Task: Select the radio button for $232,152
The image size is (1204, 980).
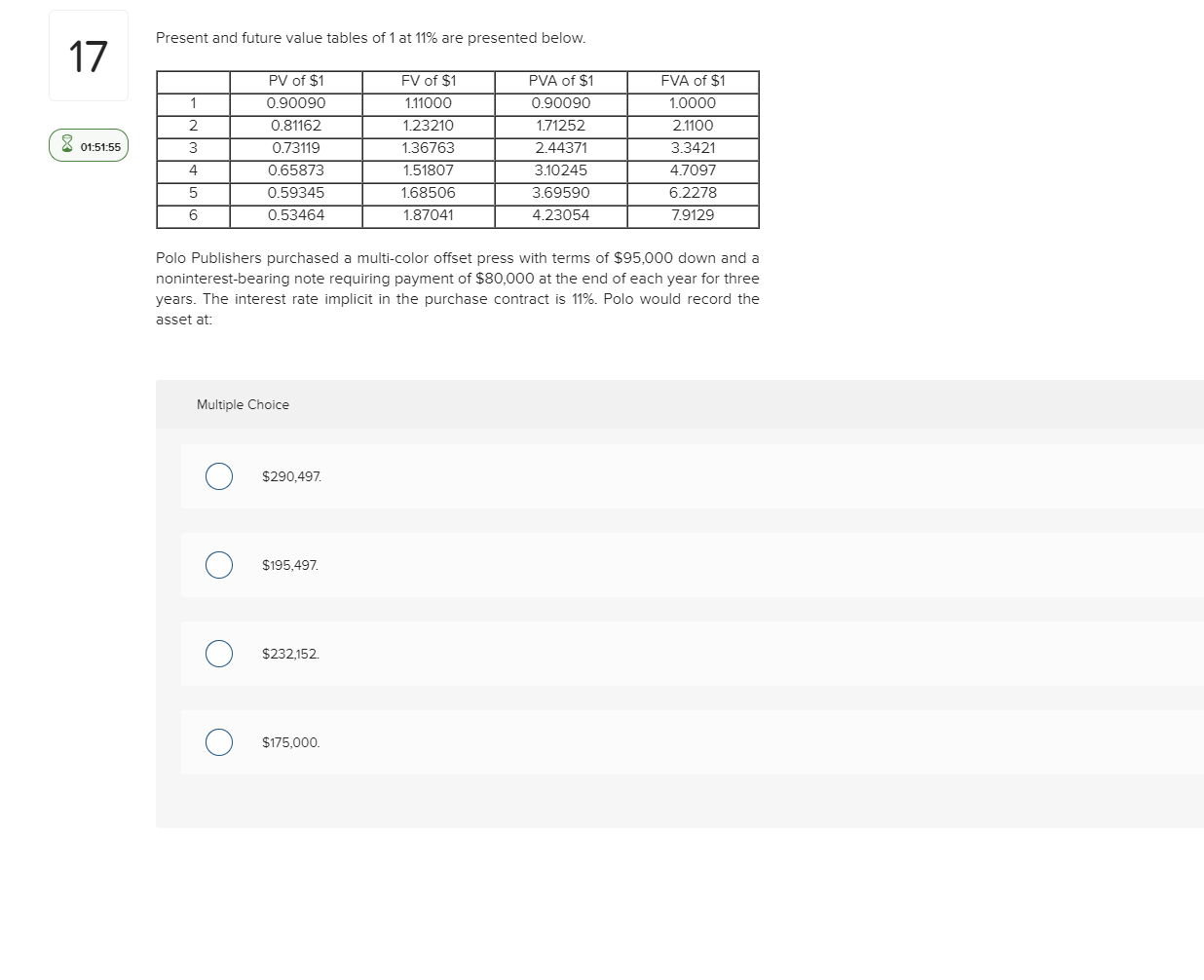Action: pos(218,654)
